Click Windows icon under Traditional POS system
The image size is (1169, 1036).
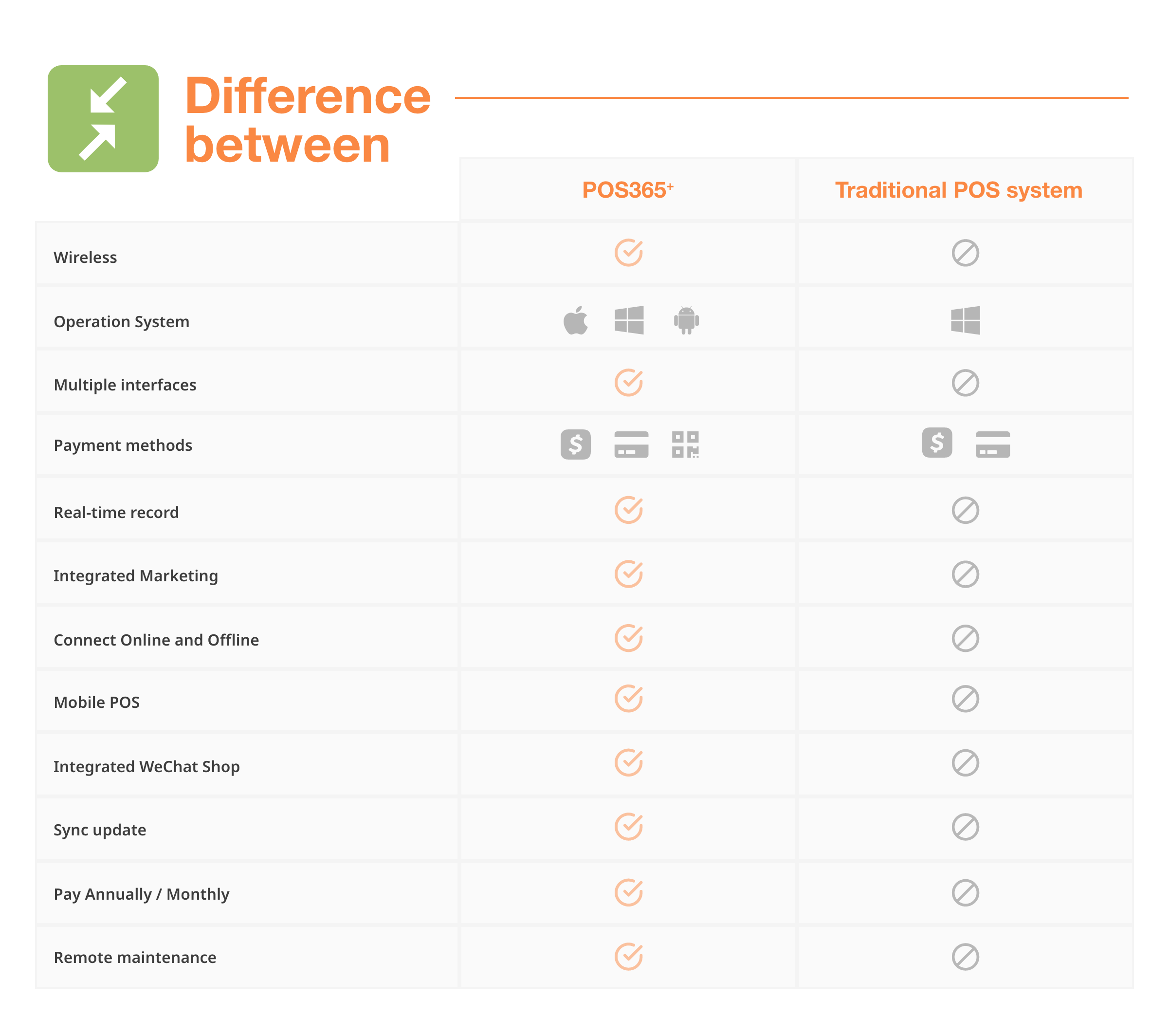click(x=965, y=320)
